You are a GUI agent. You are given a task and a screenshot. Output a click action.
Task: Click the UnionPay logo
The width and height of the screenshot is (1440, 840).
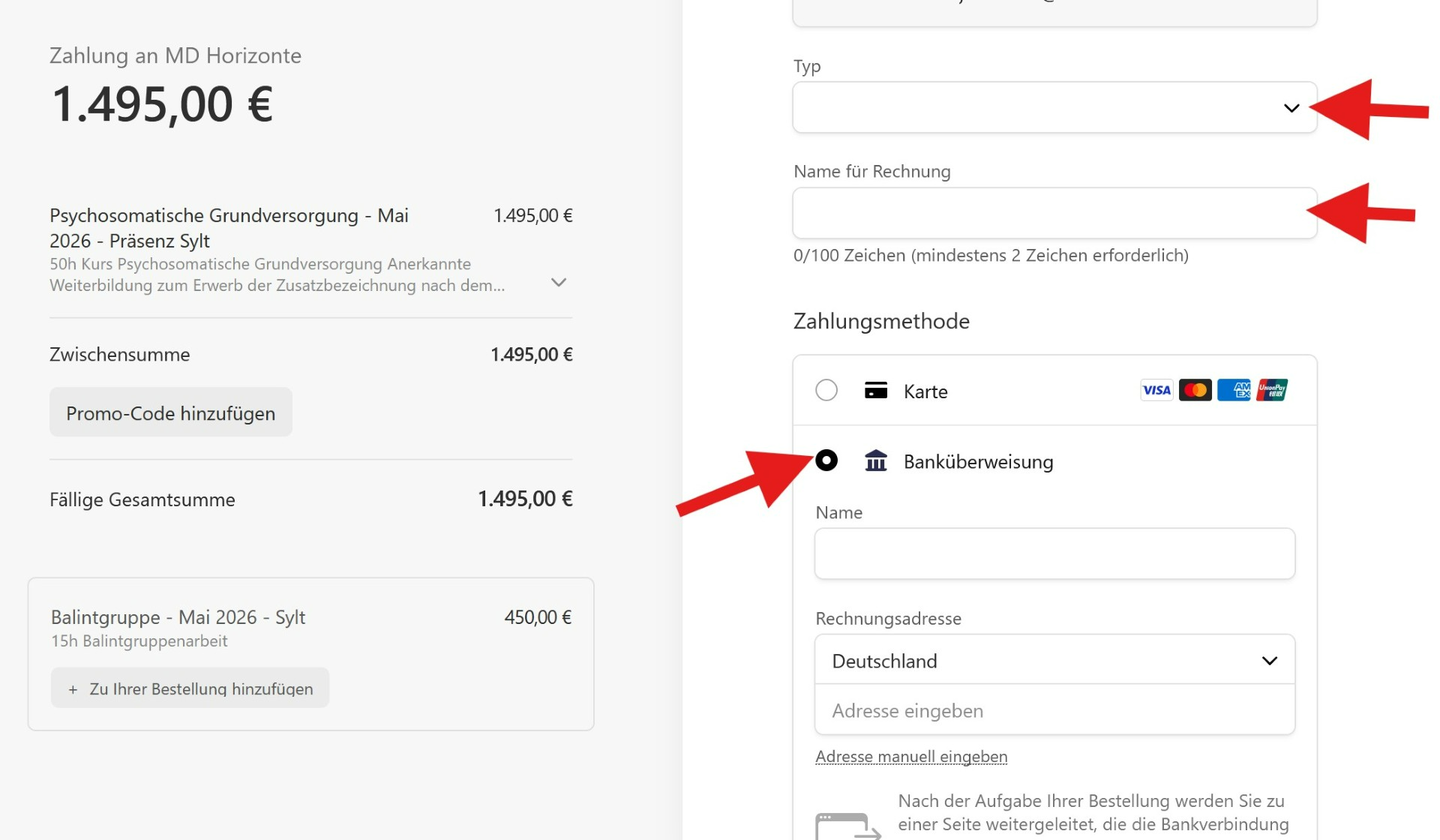pyautogui.click(x=1272, y=390)
